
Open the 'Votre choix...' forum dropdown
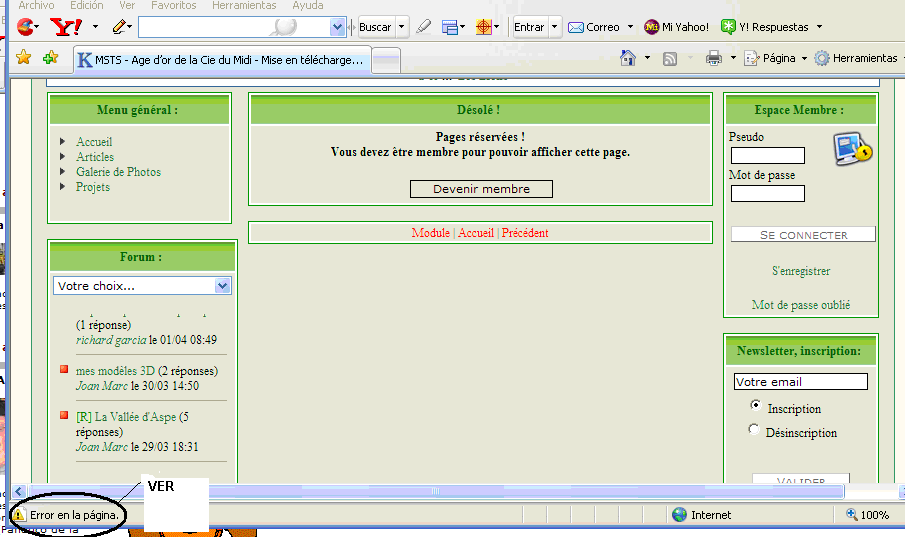142,286
